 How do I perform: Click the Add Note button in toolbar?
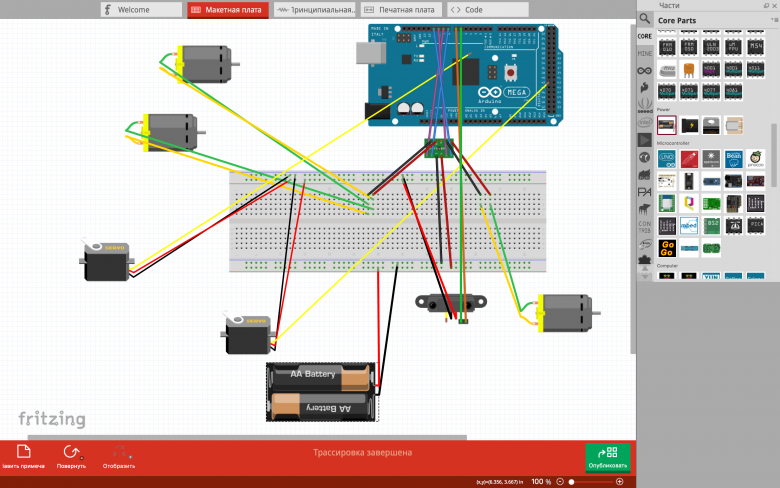pyautogui.click(x=22, y=457)
